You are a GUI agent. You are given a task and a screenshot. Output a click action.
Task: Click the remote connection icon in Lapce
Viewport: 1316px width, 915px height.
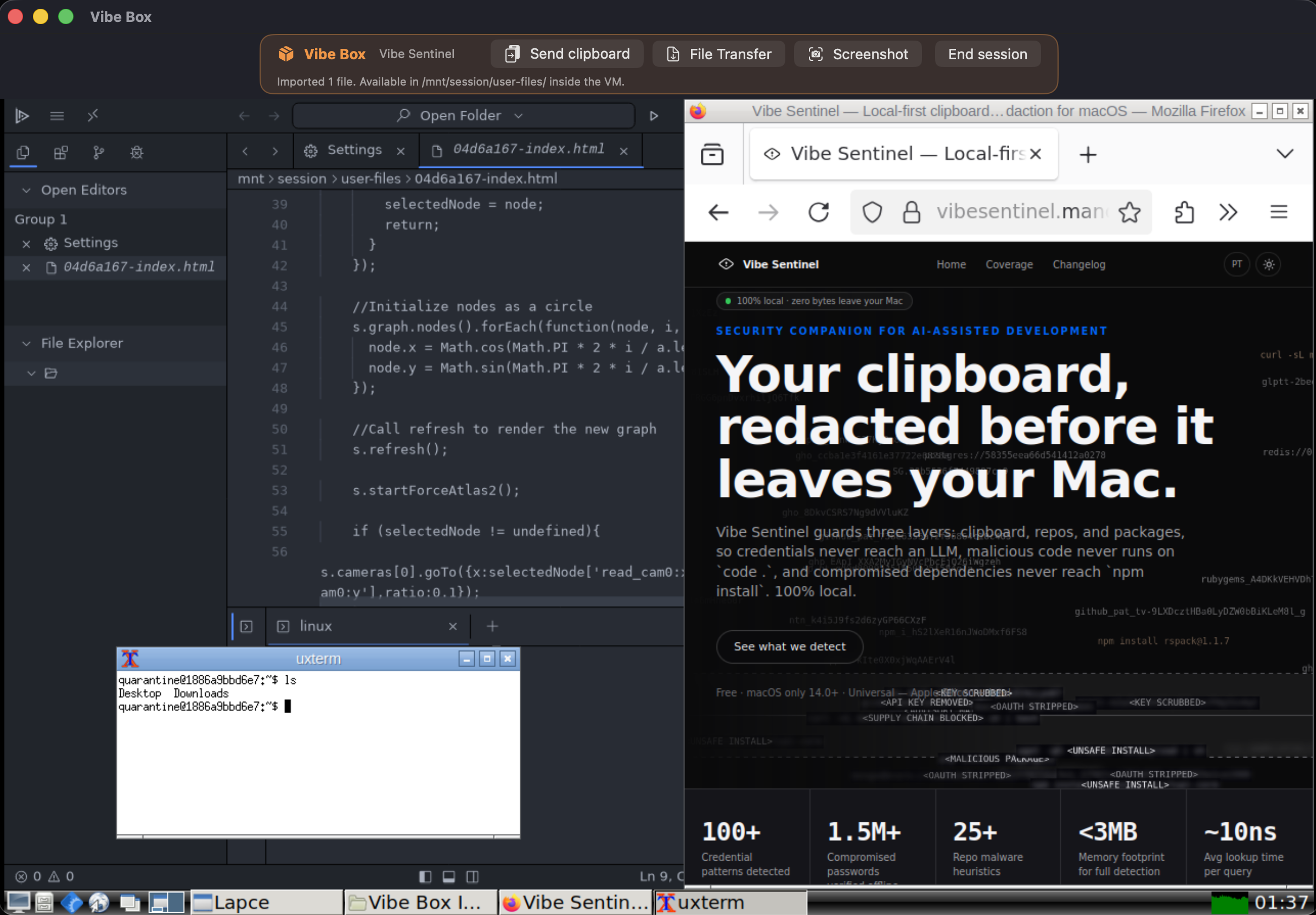click(x=93, y=116)
